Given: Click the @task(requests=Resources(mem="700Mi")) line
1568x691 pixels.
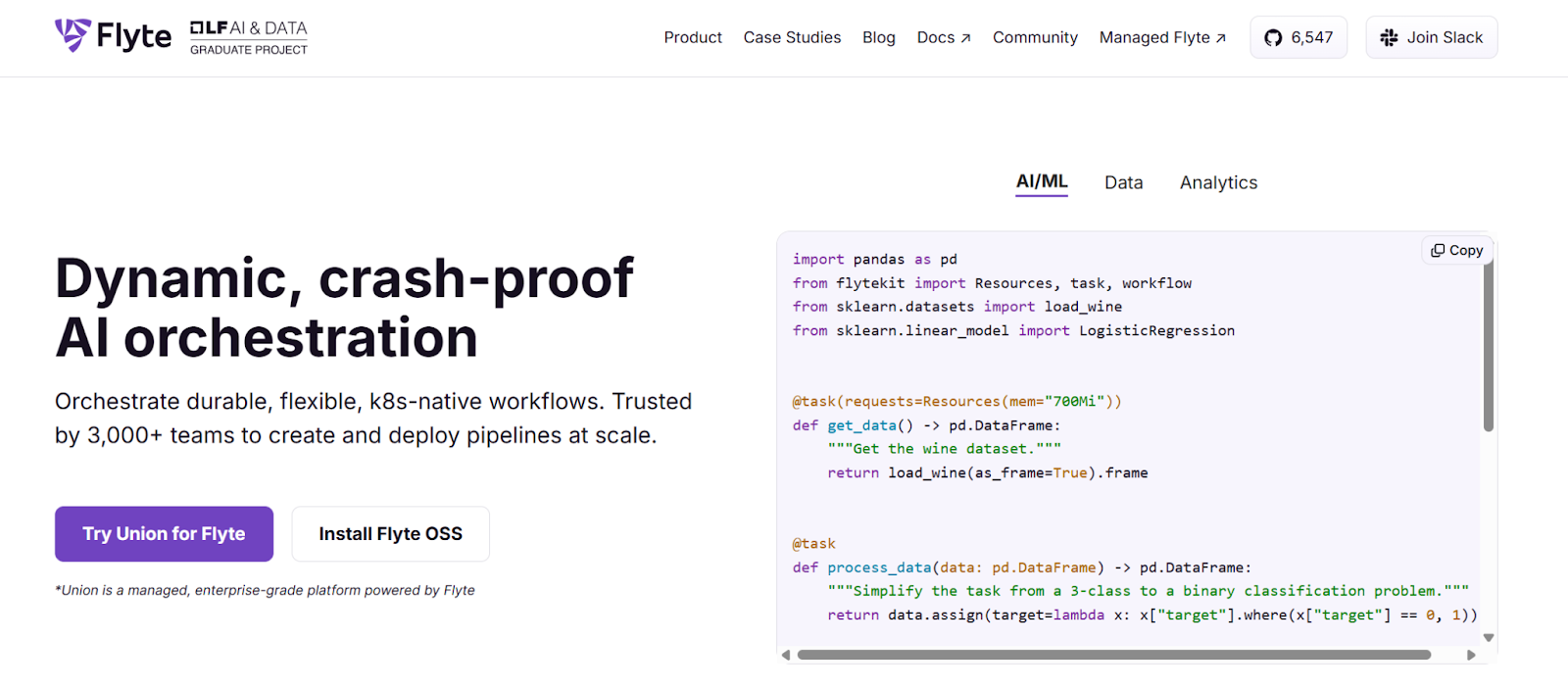Looking at the screenshot, I should [957, 402].
